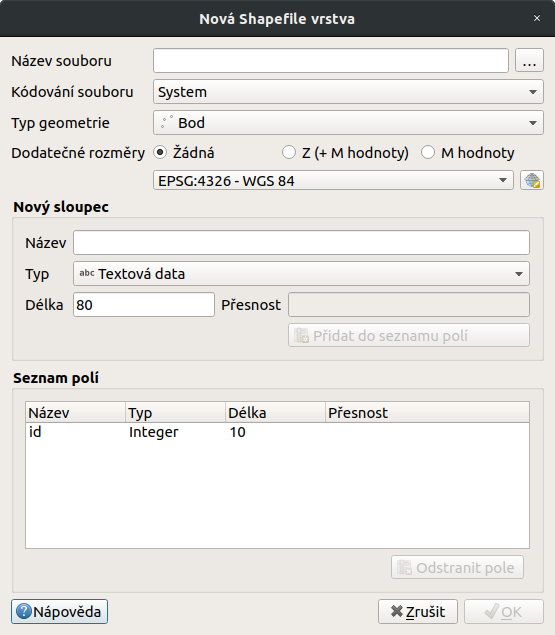
Task: Click the Název souboru input field
Action: pyautogui.click(x=331, y=61)
